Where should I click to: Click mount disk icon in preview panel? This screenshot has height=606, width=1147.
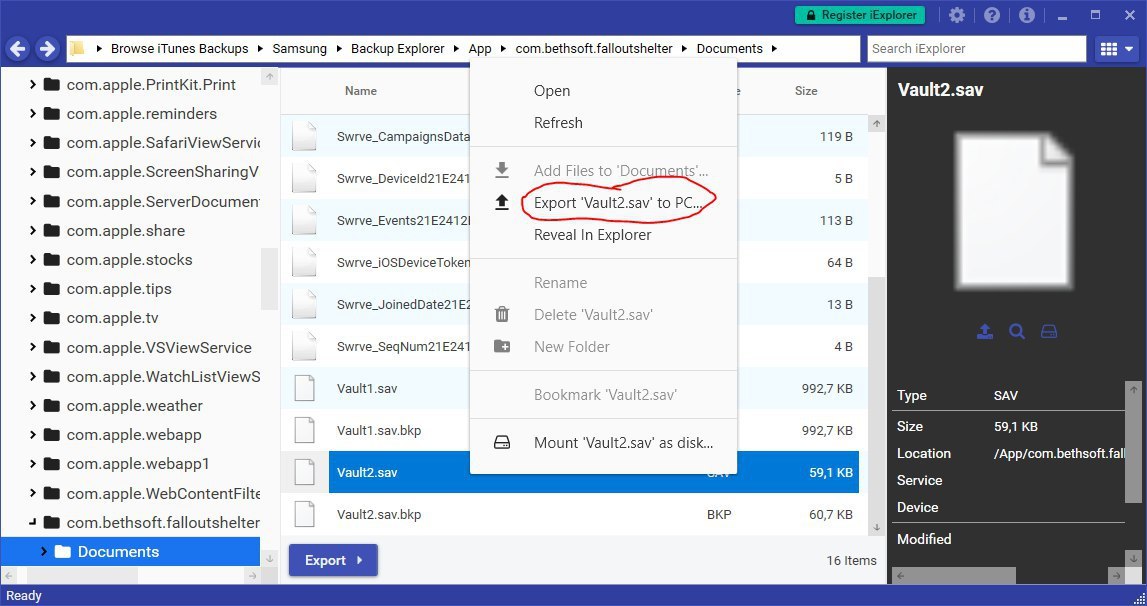click(1049, 332)
